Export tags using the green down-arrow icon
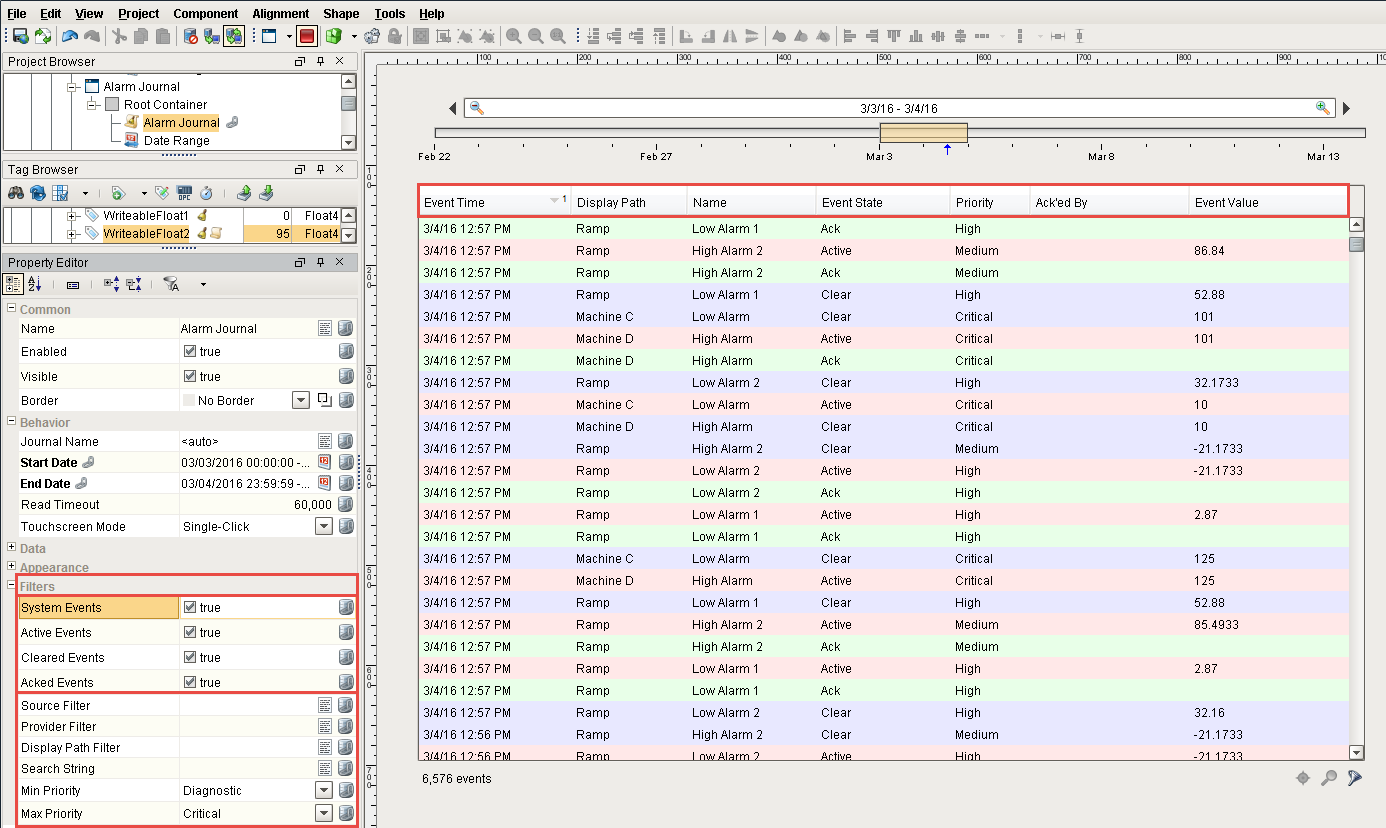Image resolution: width=1386 pixels, height=828 pixels. (267, 192)
